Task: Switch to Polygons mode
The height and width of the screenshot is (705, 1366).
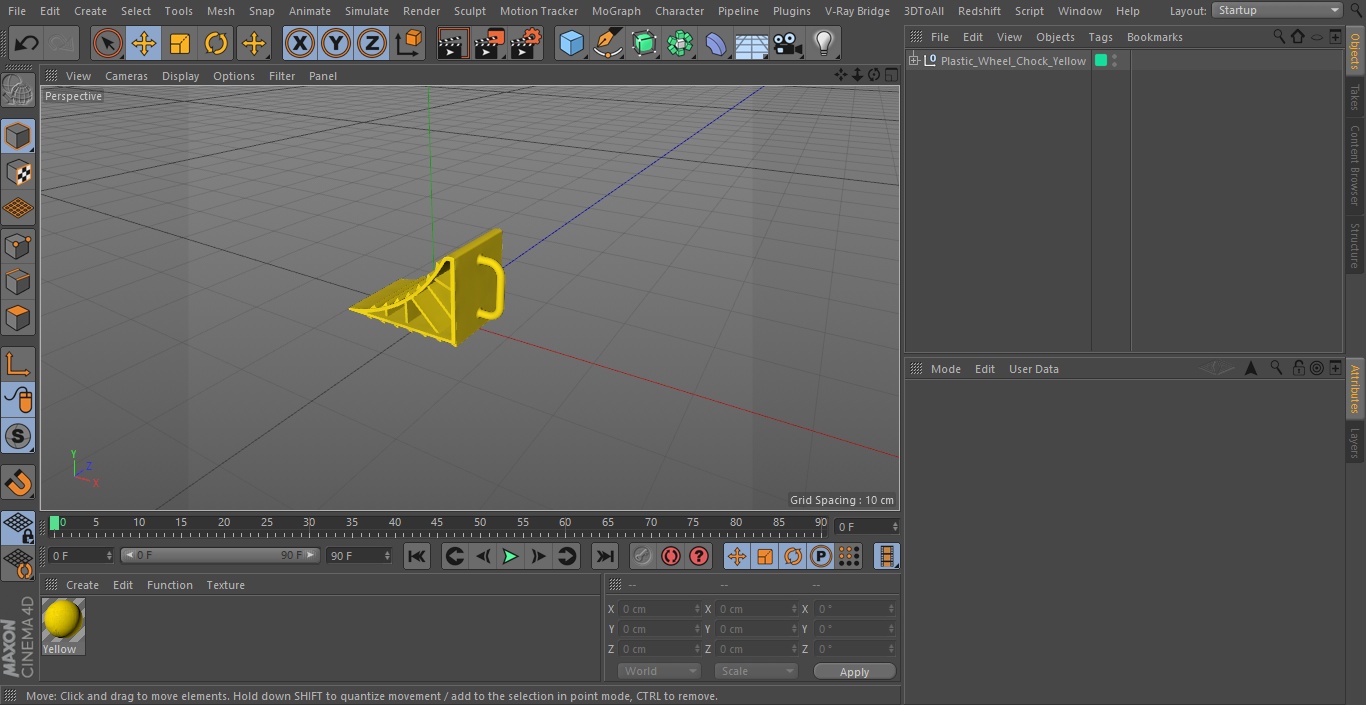Action: pyautogui.click(x=18, y=318)
